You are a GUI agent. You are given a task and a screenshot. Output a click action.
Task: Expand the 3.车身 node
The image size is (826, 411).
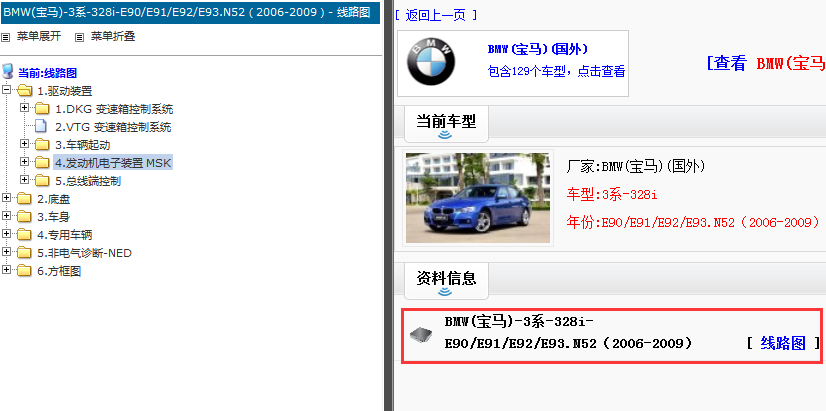(x=6, y=215)
